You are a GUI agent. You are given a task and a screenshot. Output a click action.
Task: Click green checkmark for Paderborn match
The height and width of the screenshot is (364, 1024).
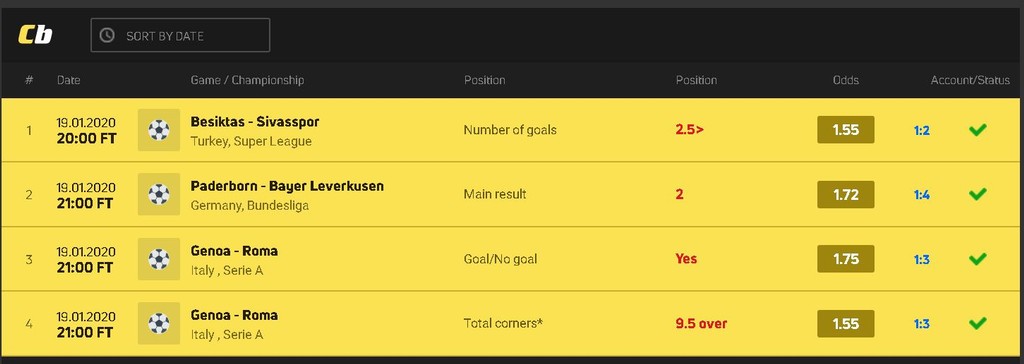point(978,194)
